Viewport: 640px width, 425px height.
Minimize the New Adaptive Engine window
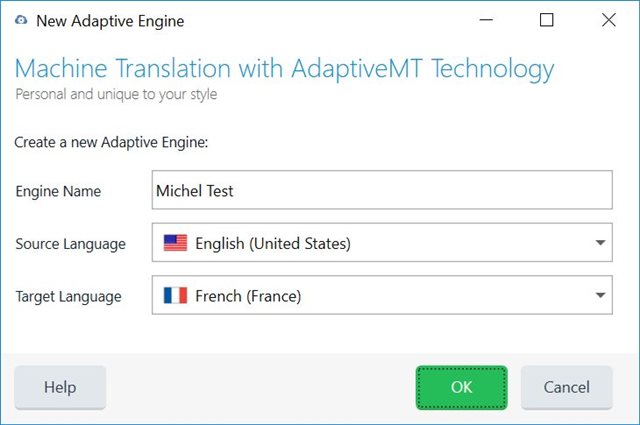[x=485, y=20]
